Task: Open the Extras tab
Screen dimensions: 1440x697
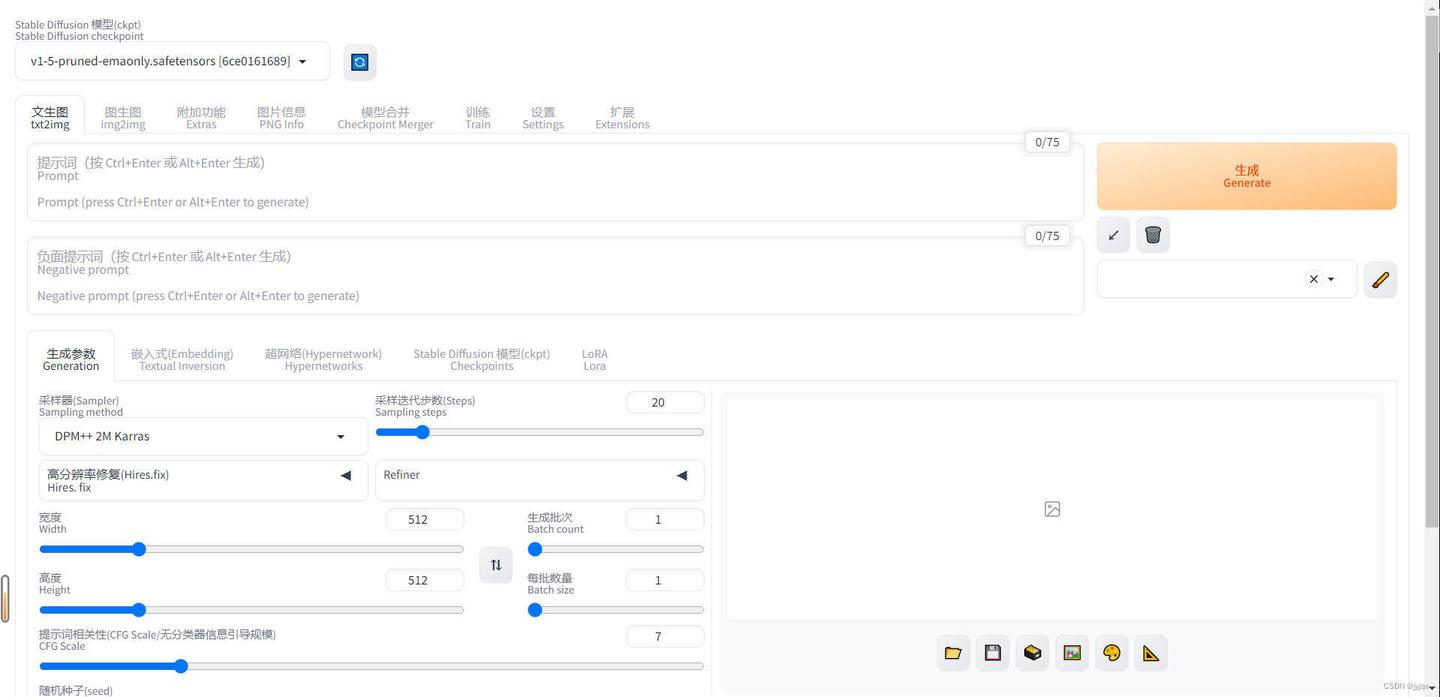Action: 201,118
